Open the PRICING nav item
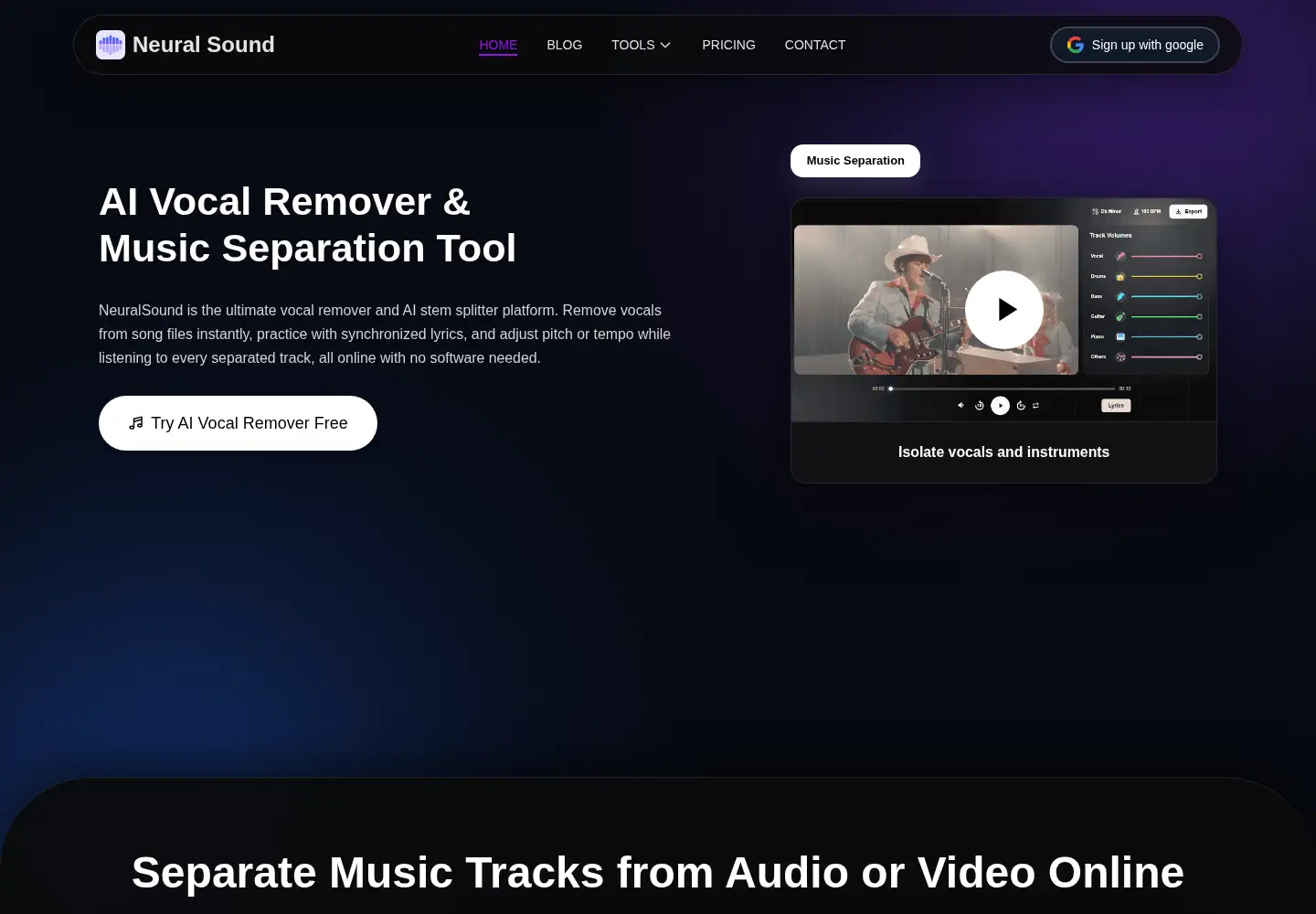The width and height of the screenshot is (1316, 914). pos(728,45)
